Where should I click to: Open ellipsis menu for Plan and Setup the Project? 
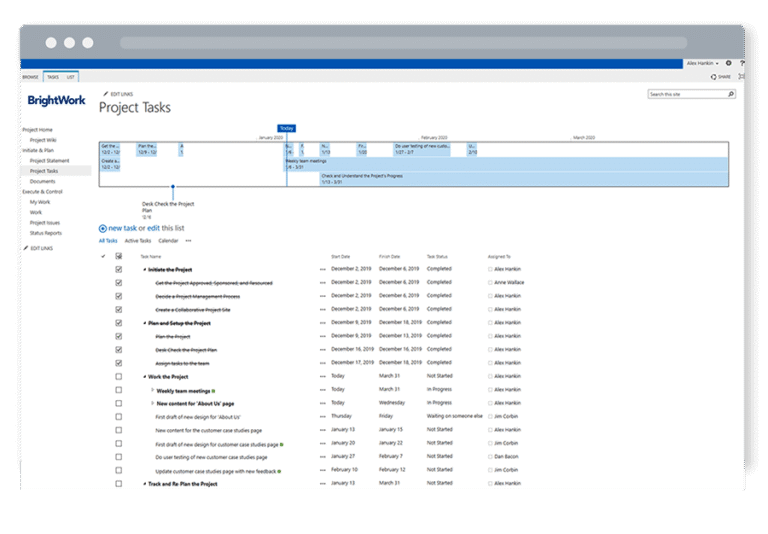(322, 323)
